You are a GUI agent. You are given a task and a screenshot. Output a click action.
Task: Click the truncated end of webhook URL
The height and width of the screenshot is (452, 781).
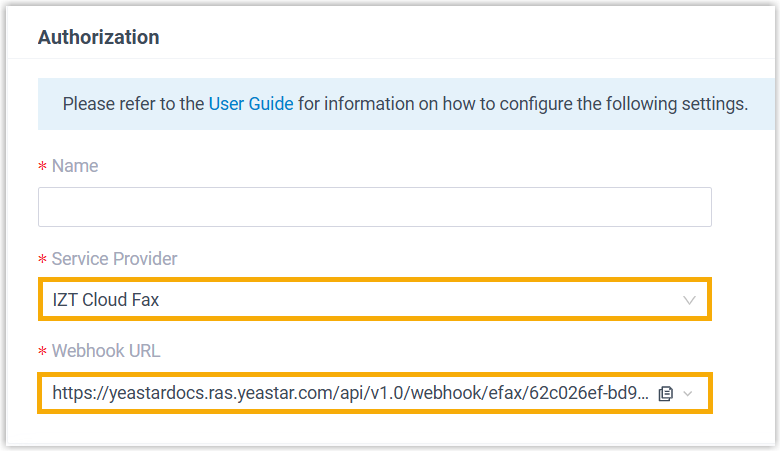pyautogui.click(x=630, y=394)
